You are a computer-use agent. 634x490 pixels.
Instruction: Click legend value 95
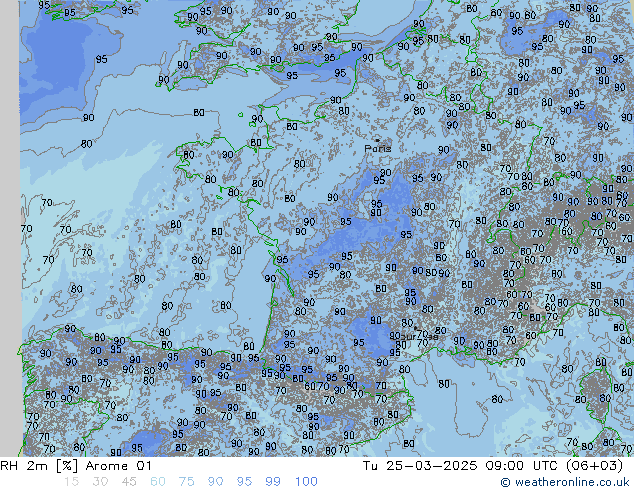244,482
